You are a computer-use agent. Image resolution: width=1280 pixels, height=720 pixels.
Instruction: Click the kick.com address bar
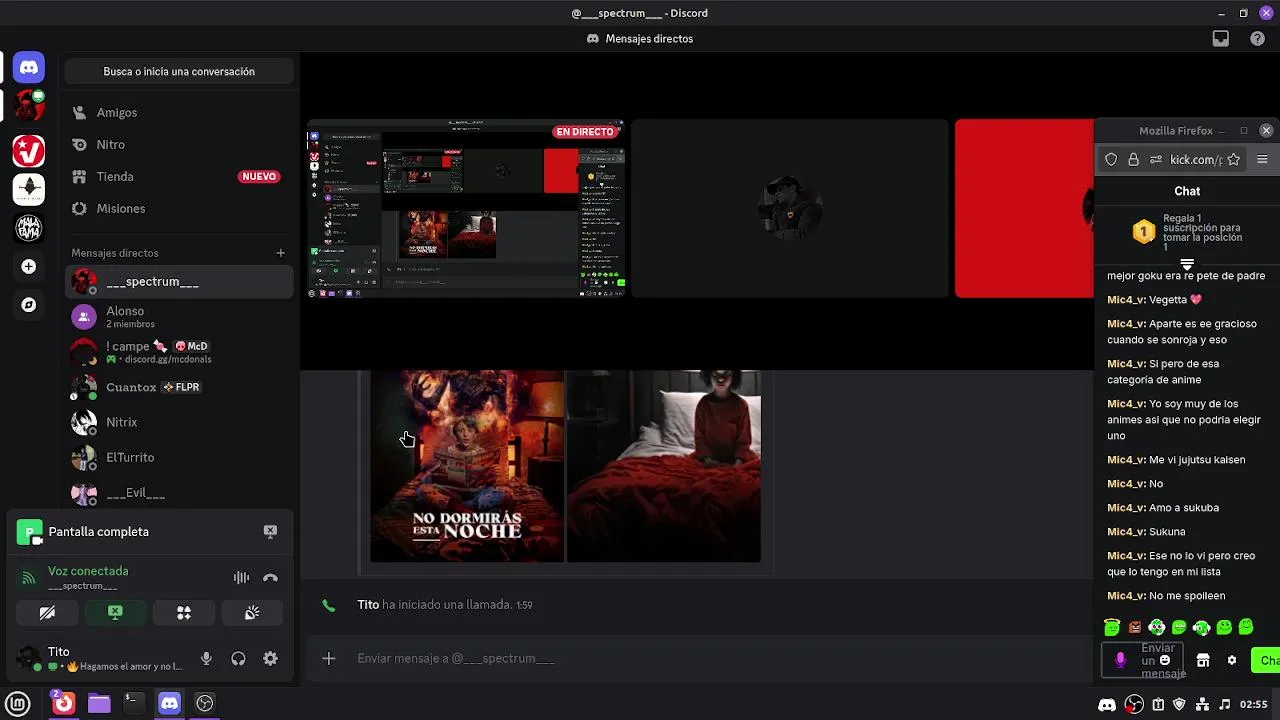click(1196, 160)
